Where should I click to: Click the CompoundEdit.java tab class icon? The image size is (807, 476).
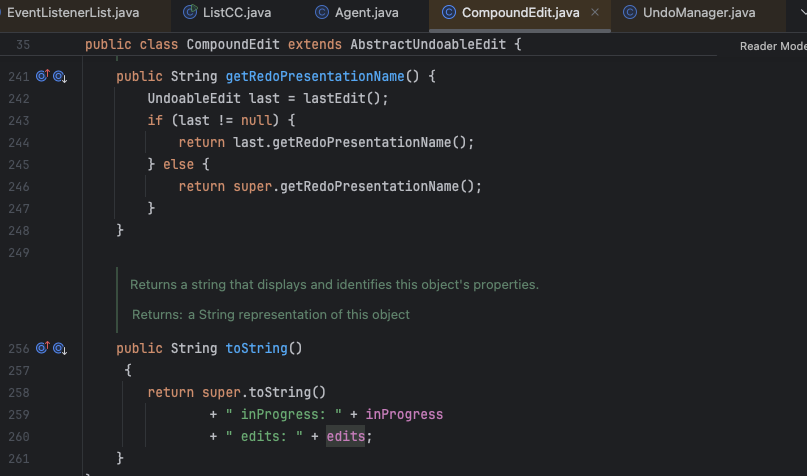pyautogui.click(x=448, y=13)
